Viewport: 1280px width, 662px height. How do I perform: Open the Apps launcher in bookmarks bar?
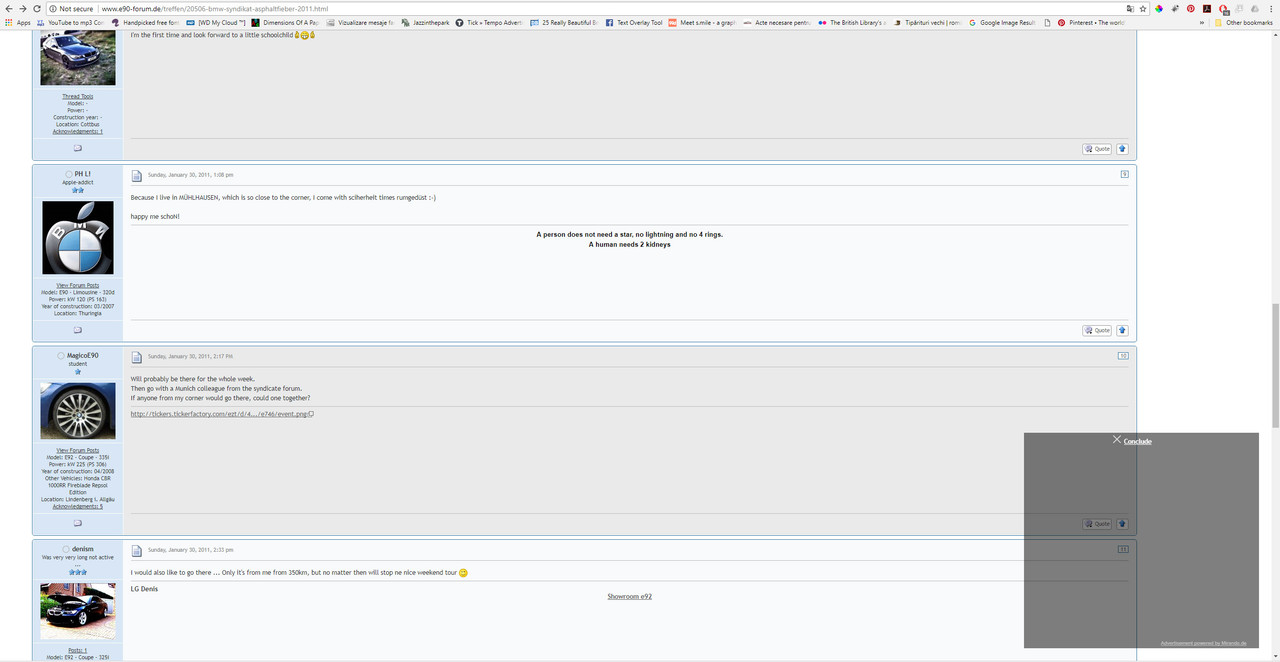pyautogui.click(x=18, y=22)
